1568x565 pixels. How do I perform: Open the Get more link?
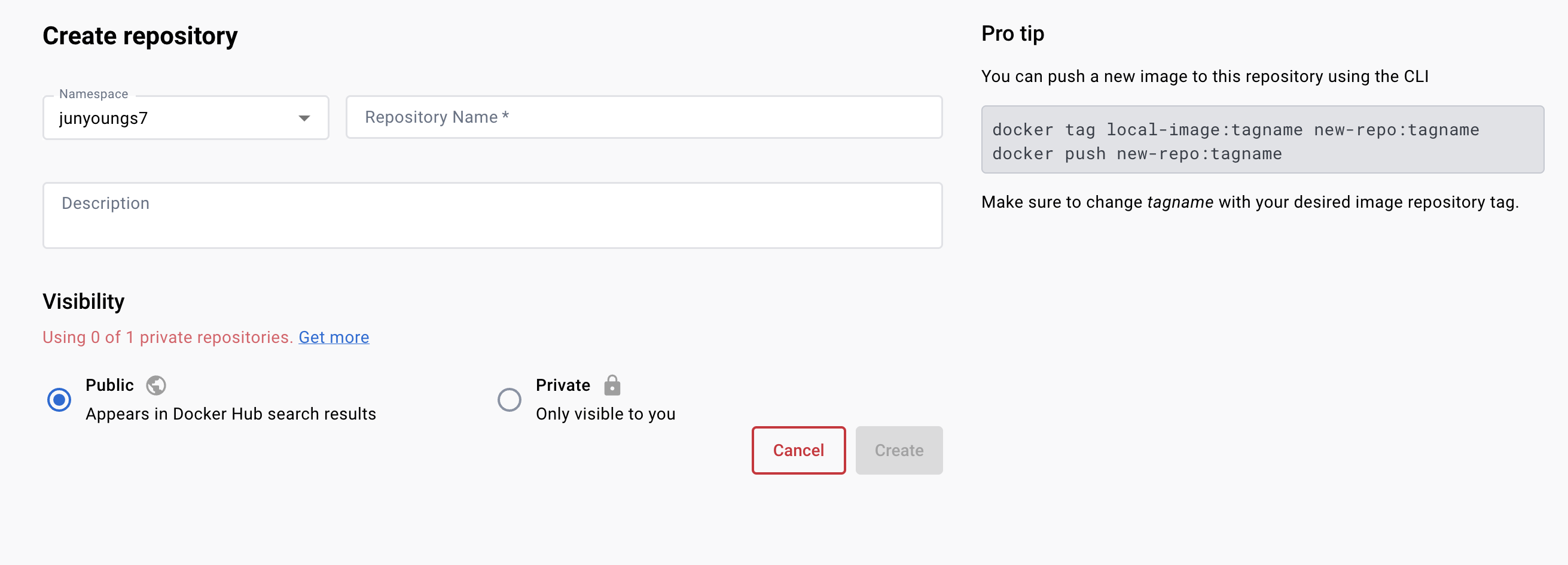334,337
